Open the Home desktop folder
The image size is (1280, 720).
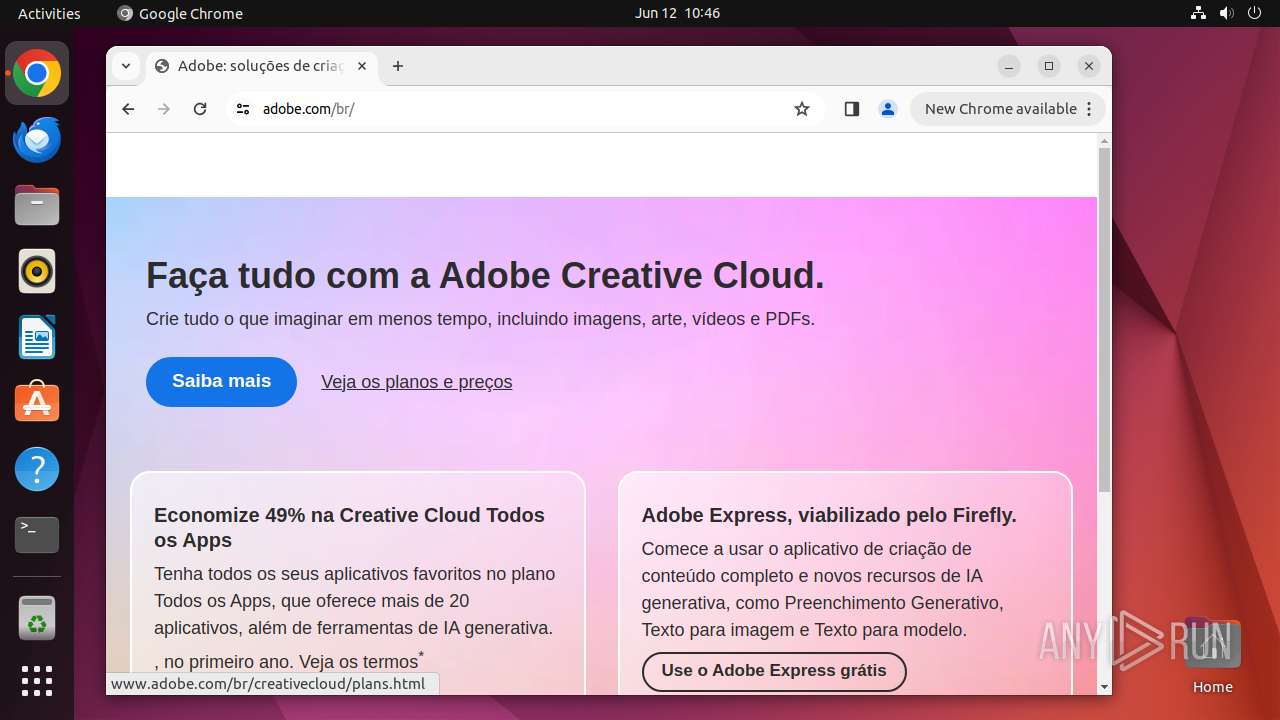pos(1212,657)
